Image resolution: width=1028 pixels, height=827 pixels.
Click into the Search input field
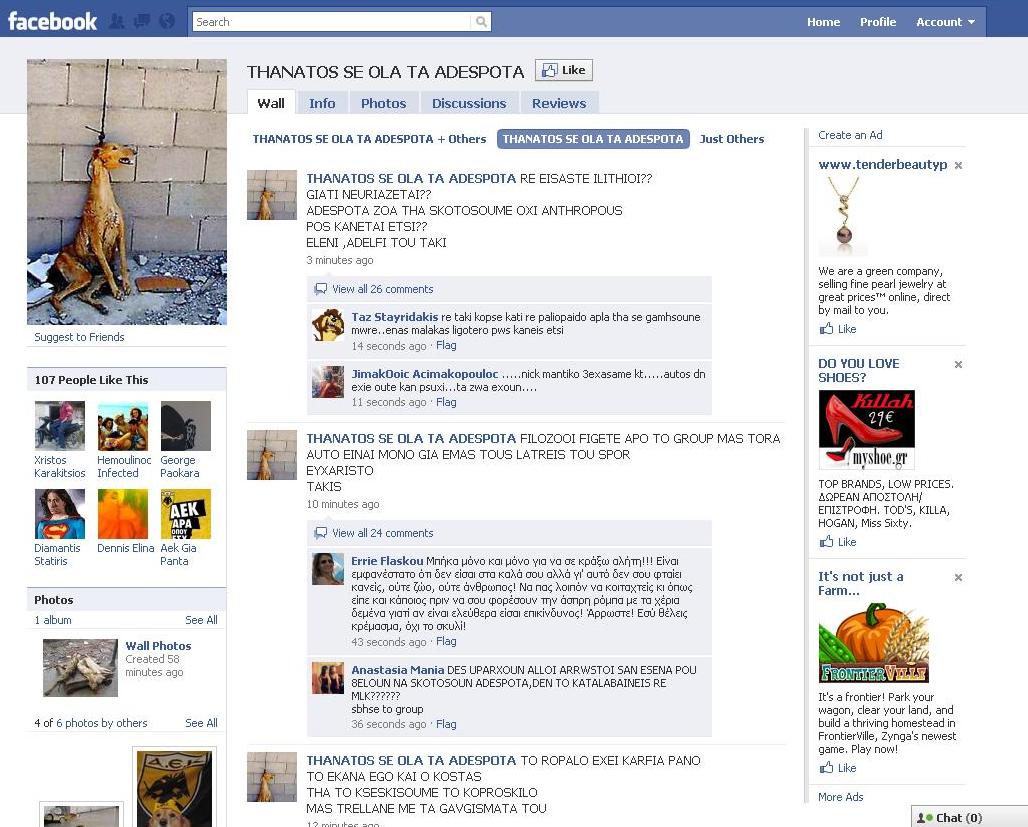click(x=330, y=22)
